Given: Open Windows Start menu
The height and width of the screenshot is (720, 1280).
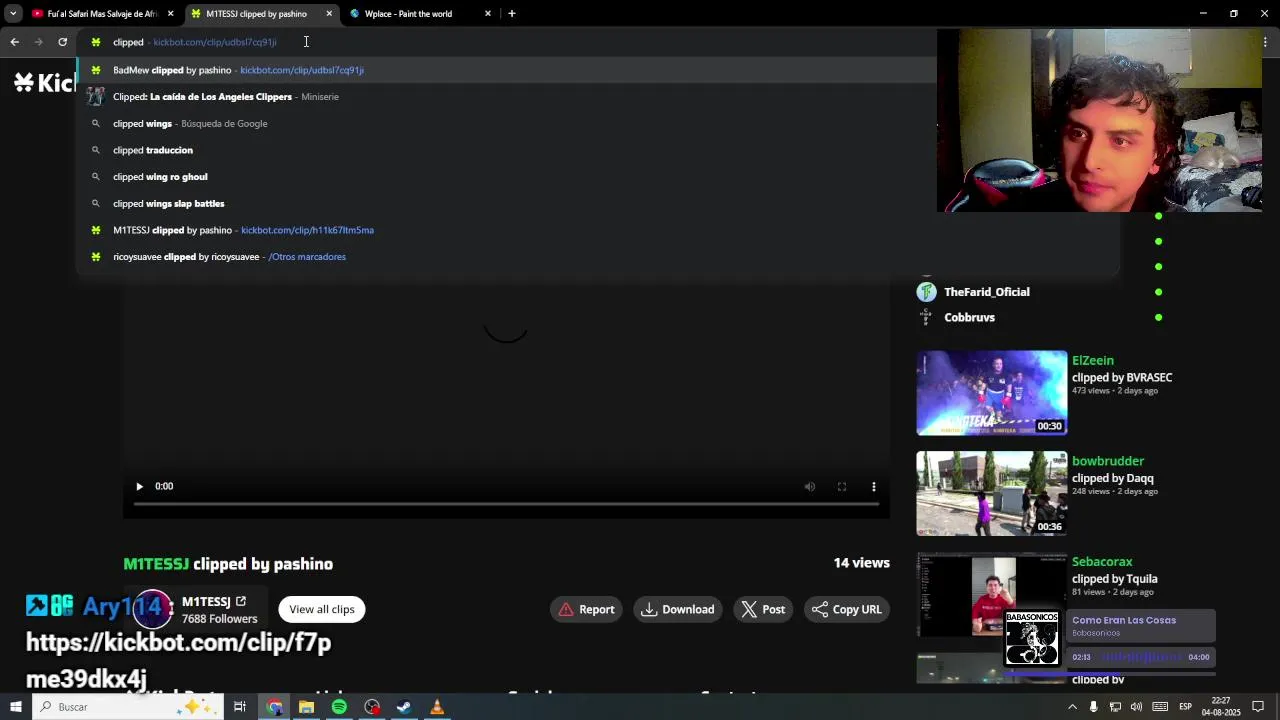Looking at the screenshot, I should pos(15,707).
